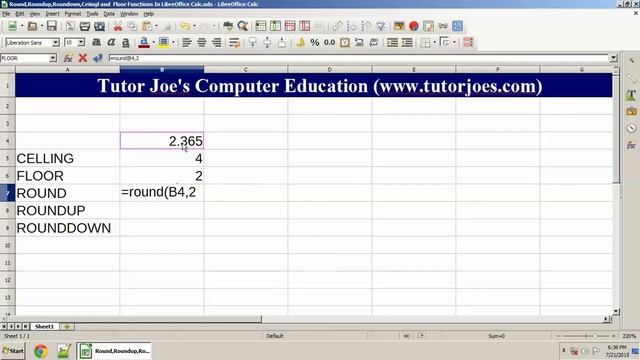Toggle Bold formatting

[x=97, y=42]
